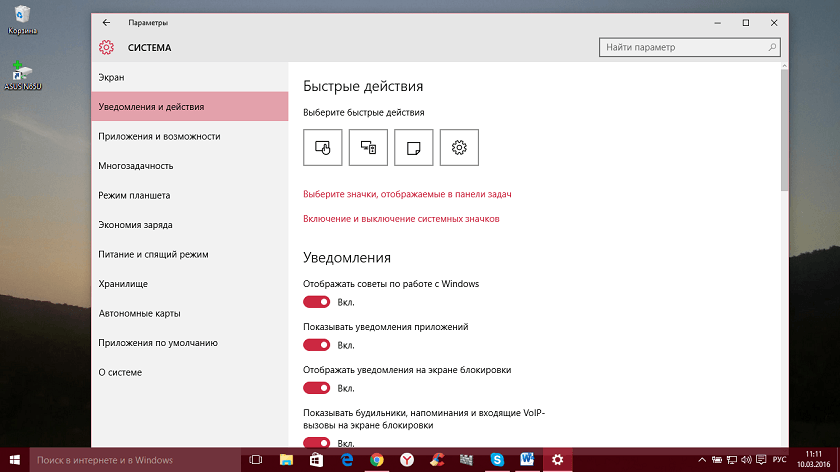Open О системе section

pos(190,372)
